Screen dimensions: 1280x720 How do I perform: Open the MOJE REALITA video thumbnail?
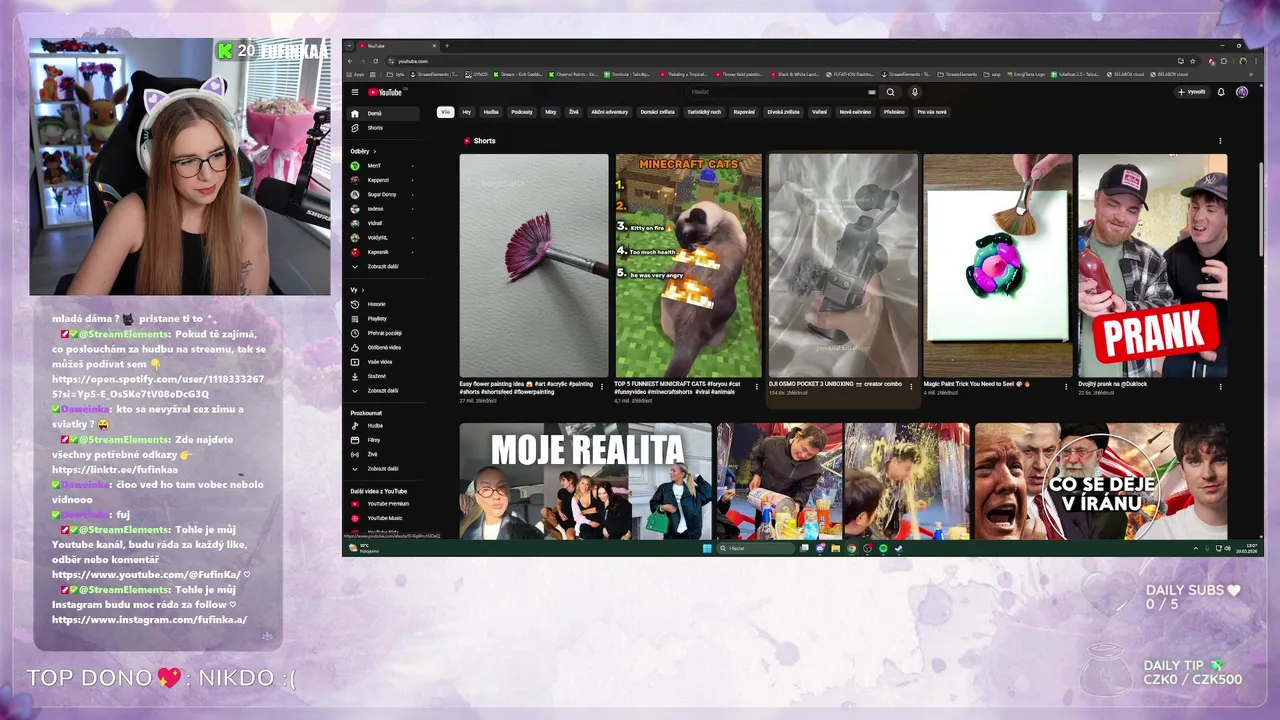point(586,482)
